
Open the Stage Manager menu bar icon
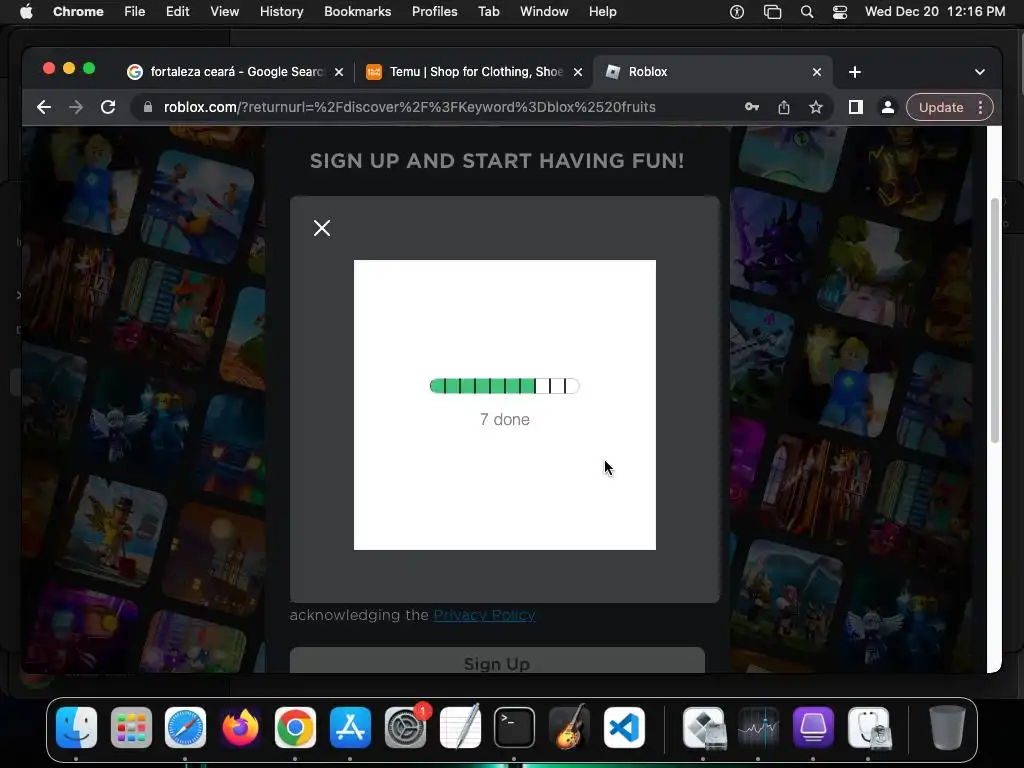coord(773,12)
